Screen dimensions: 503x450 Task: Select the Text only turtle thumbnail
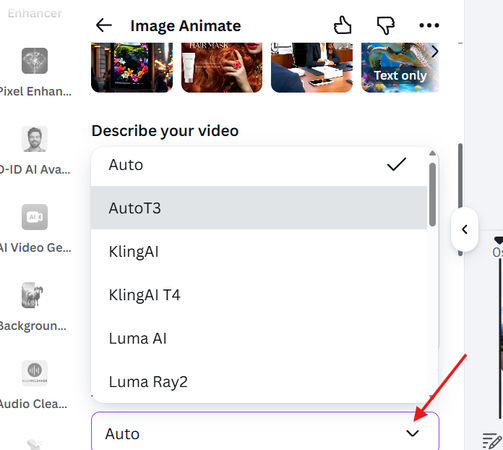pos(400,67)
